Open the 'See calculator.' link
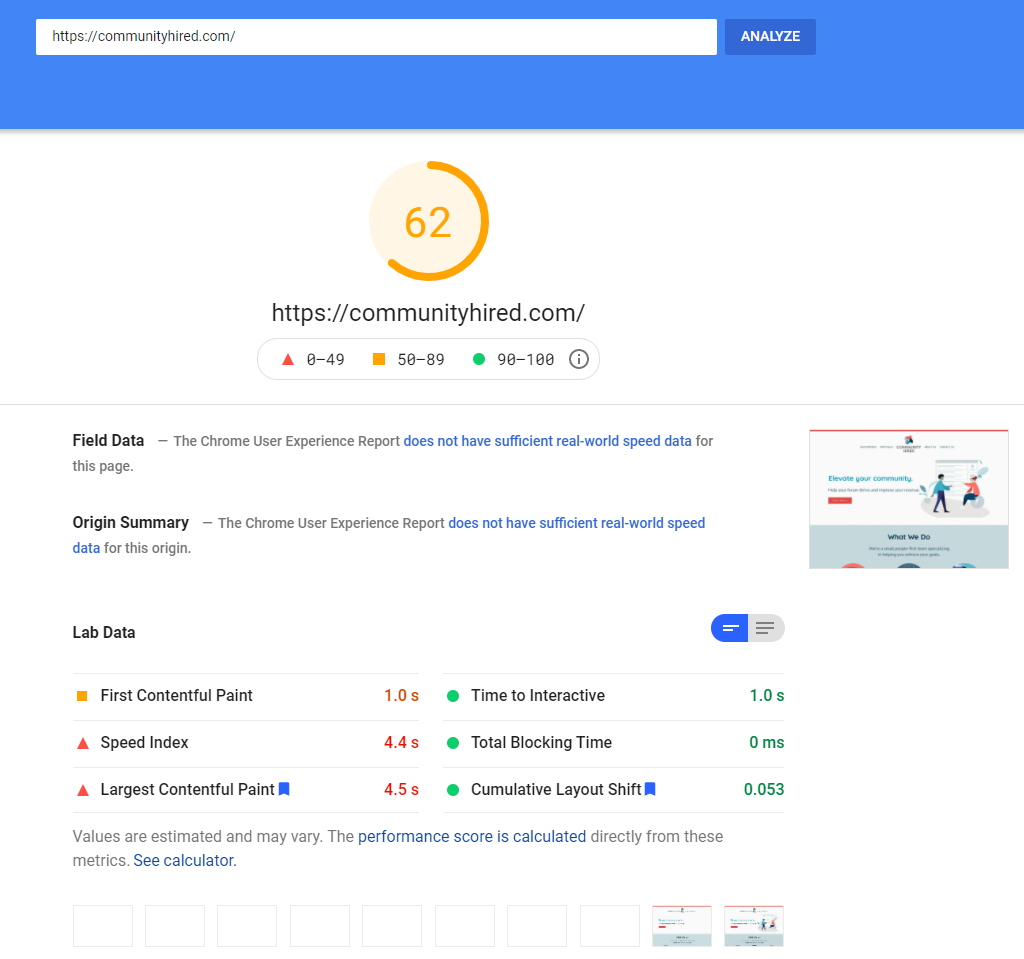1024x959 pixels. click(185, 861)
